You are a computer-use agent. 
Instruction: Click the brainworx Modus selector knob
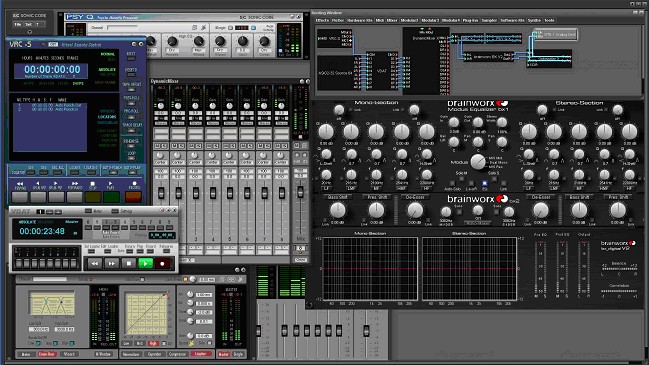tap(478, 162)
